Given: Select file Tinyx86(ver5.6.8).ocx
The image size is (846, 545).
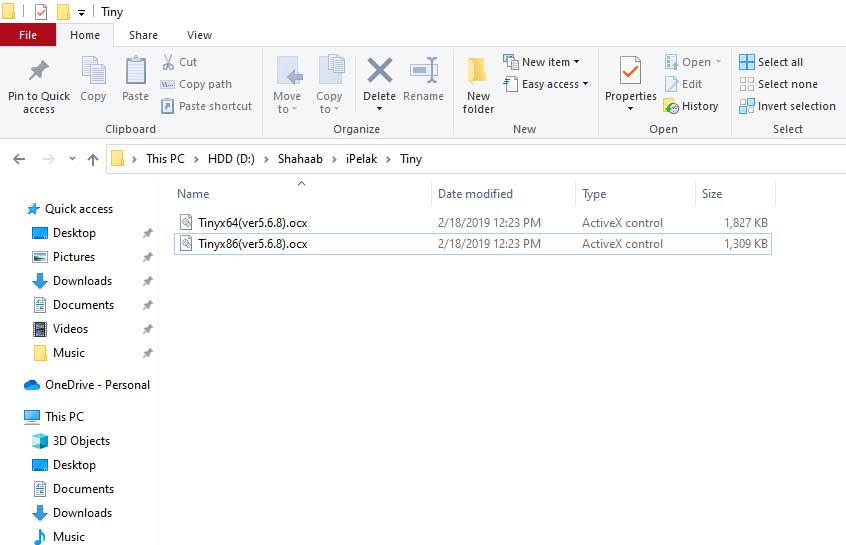Looking at the screenshot, I should tap(473, 243).
